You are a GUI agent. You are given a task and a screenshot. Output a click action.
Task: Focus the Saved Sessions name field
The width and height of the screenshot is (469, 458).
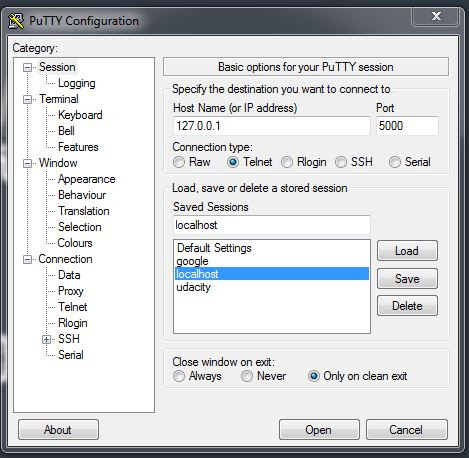pos(272,225)
